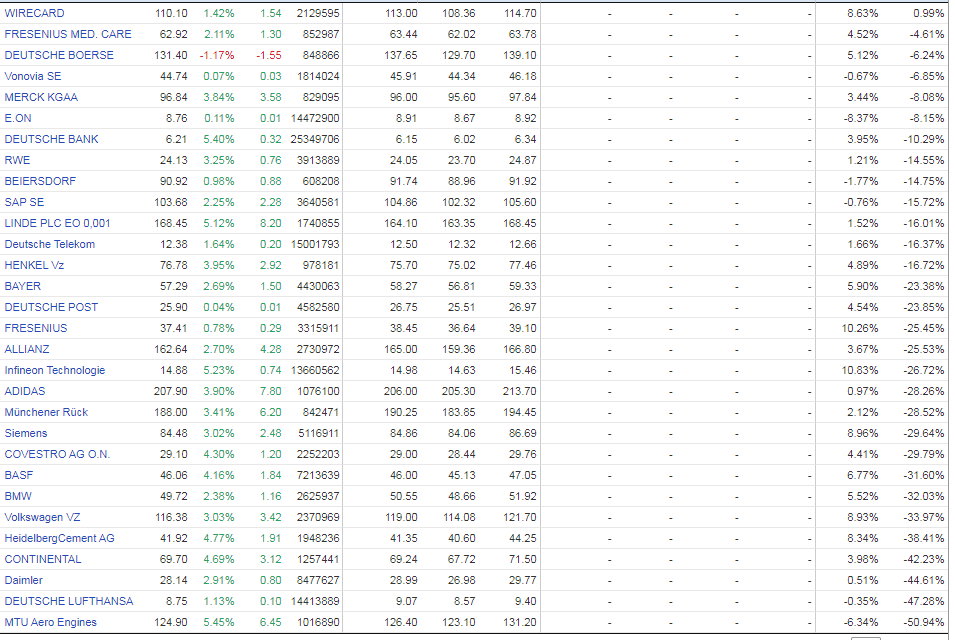Click Fresenius 10.26% performance value
This screenshot has width=955, height=640.
tap(860, 328)
